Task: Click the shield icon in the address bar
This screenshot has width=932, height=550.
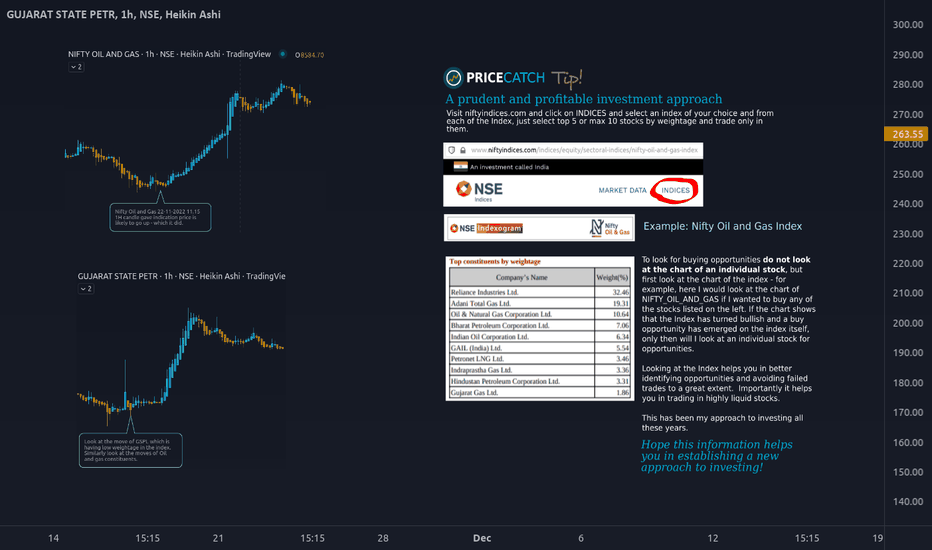Action: [452, 150]
